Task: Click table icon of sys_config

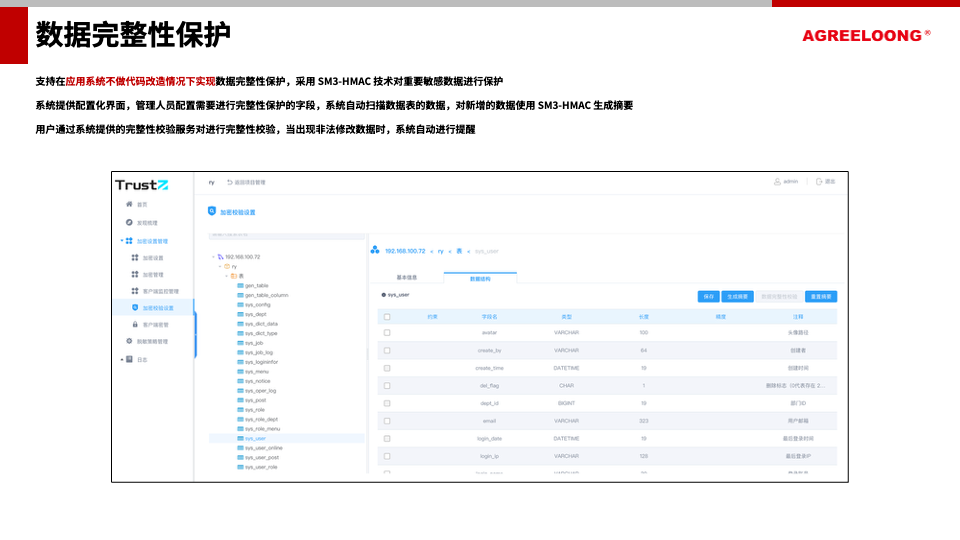Action: 240,304
